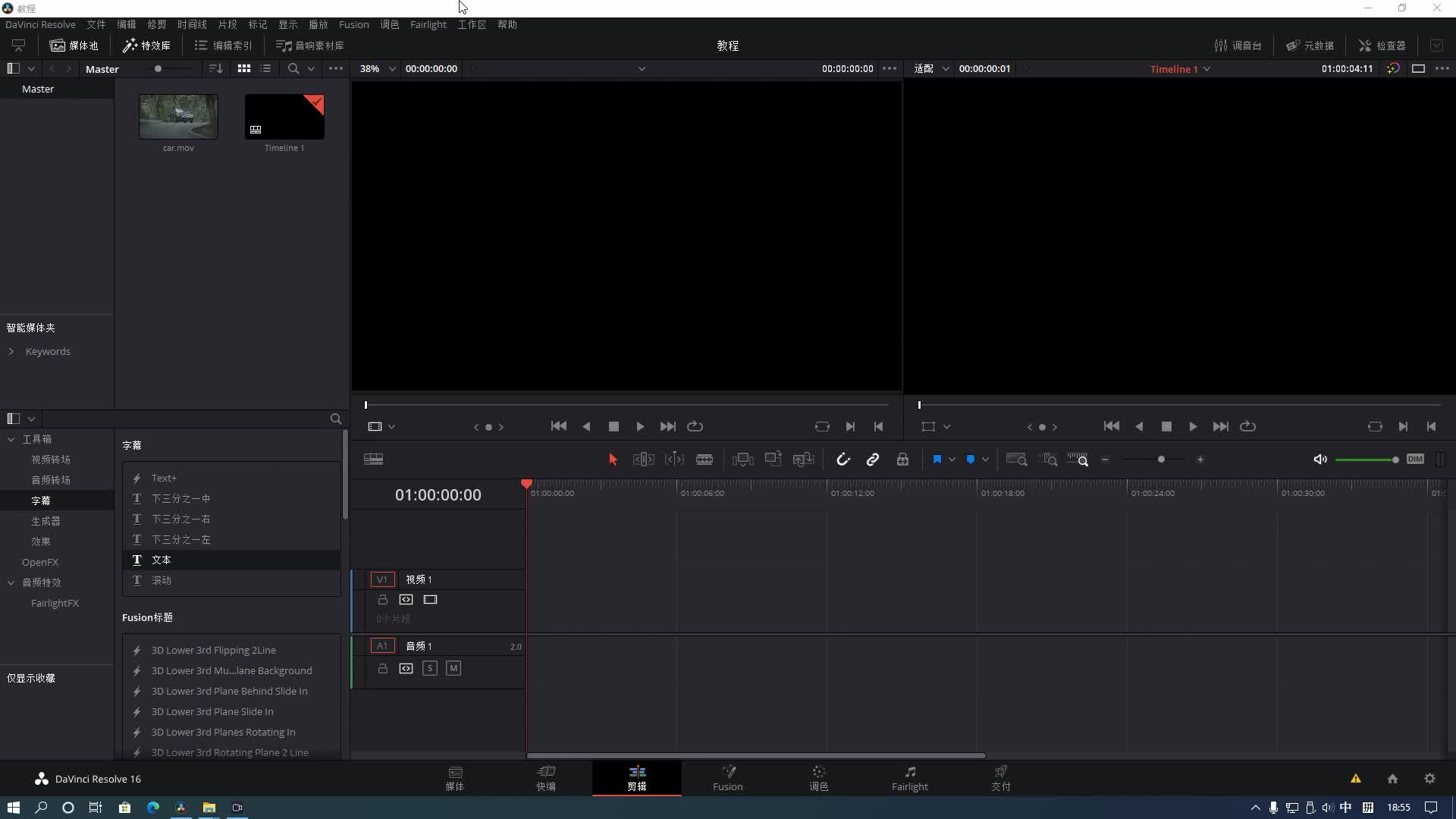
Task: Open the 音响素材库 sound library
Action: [310, 45]
